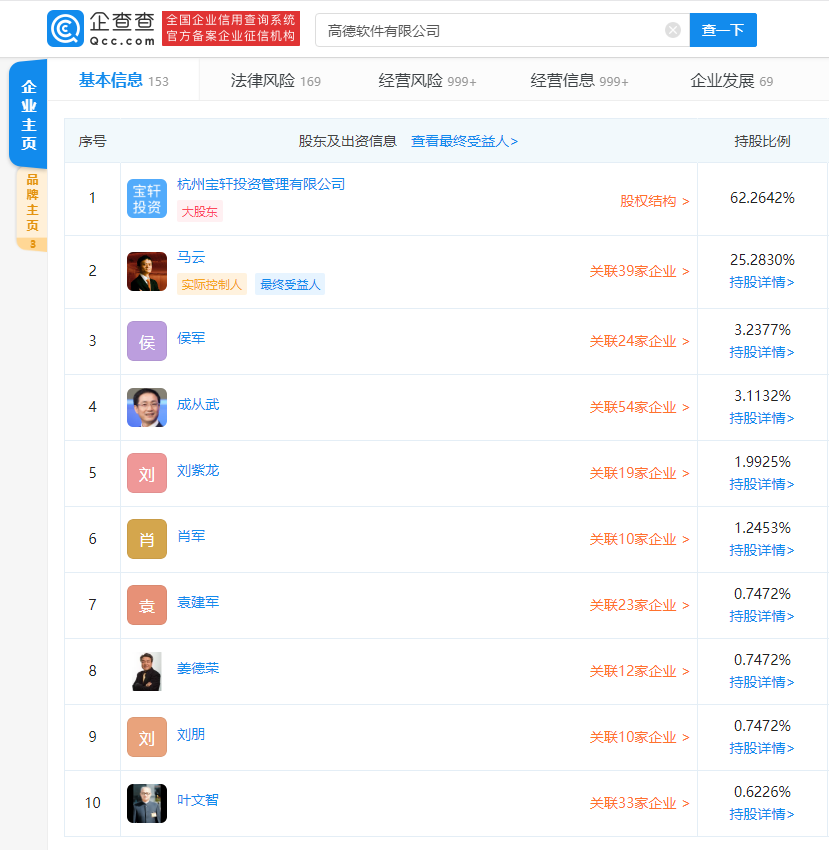Screen dimensions: 829x850
Task: View 持股详情 for 姜德荣
Action: coord(762,682)
